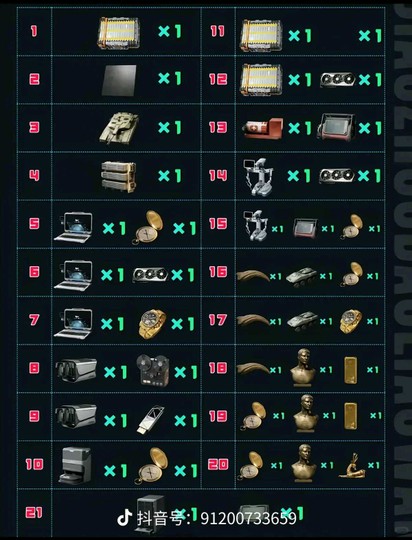Select the gold wristwatch in row 7
This screenshot has height=540, width=412.
pyautogui.click(x=152, y=324)
